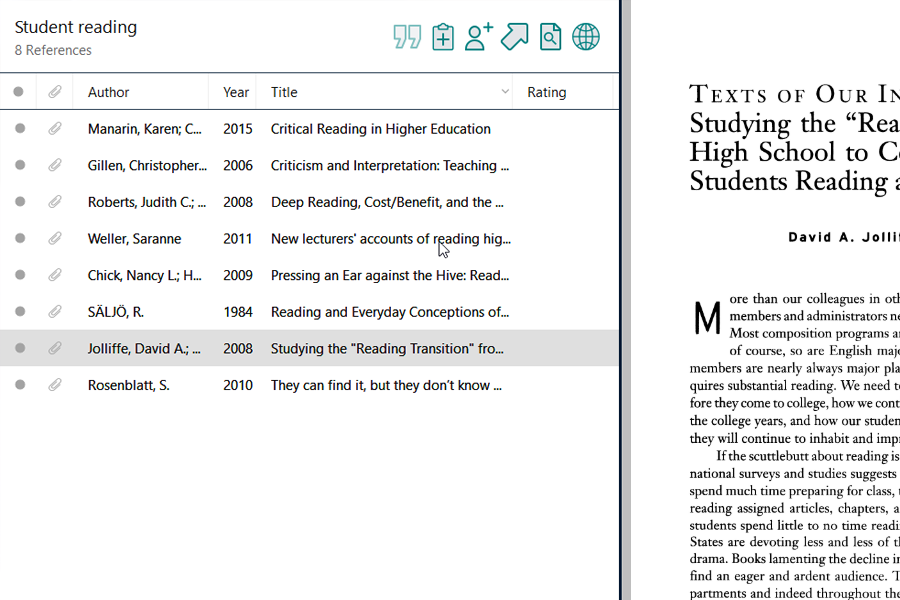Open the online search globe icon
900x600 pixels.
click(586, 37)
